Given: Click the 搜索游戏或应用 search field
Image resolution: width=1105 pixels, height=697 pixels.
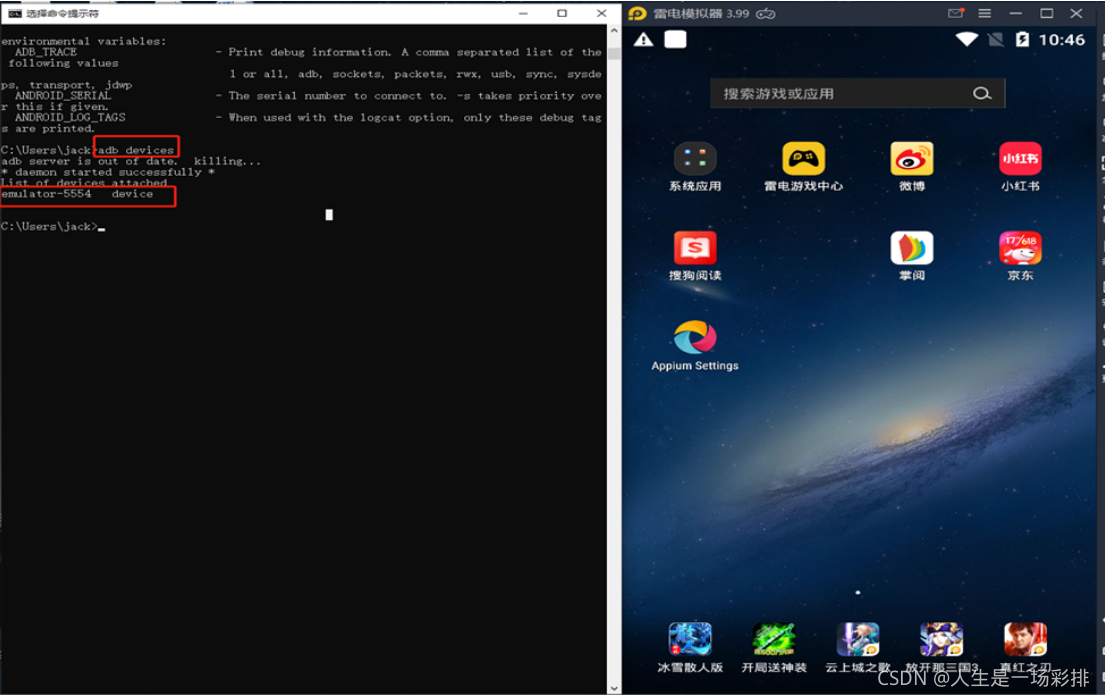Looking at the screenshot, I should [858, 93].
